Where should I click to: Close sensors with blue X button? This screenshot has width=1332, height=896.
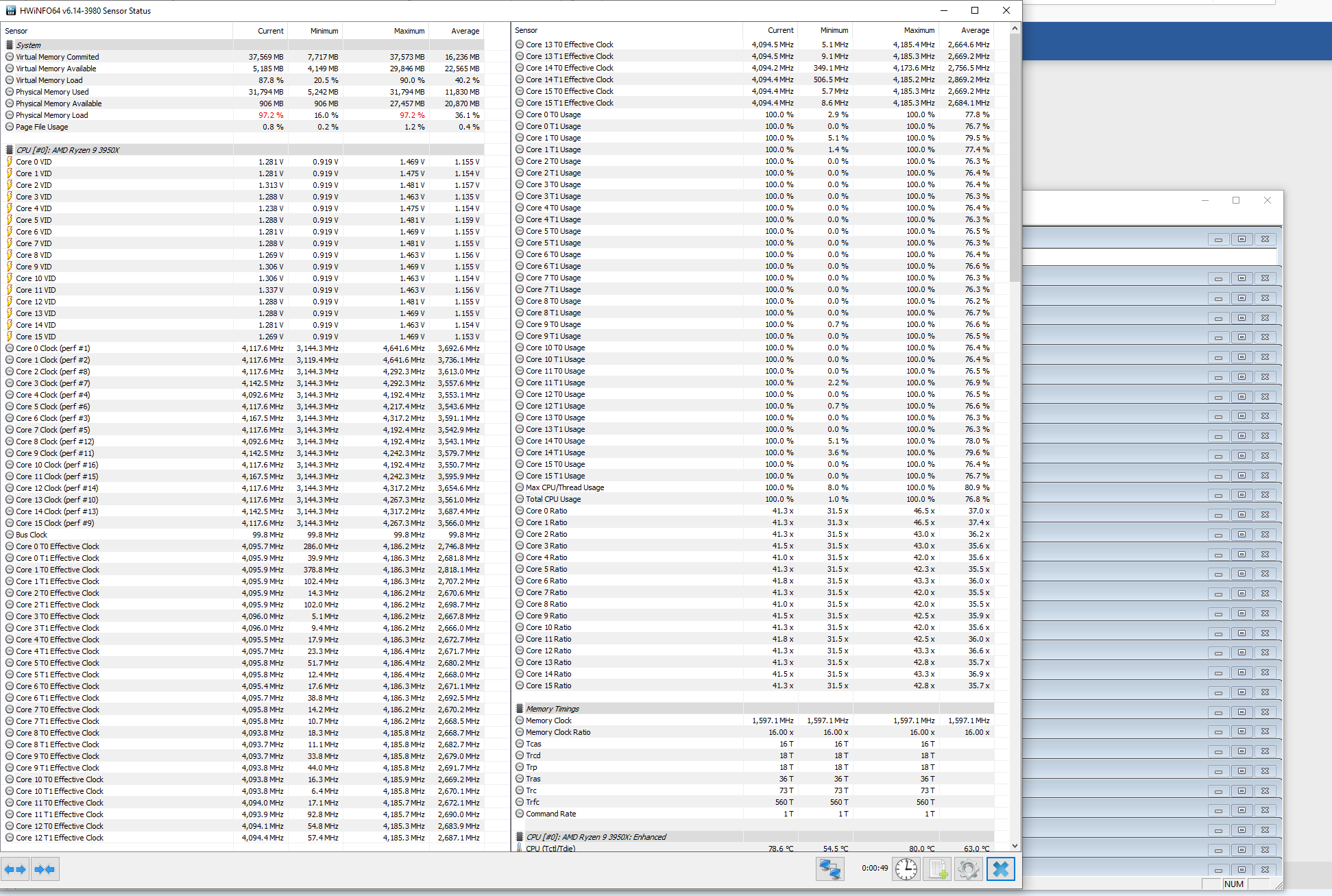(x=1000, y=869)
